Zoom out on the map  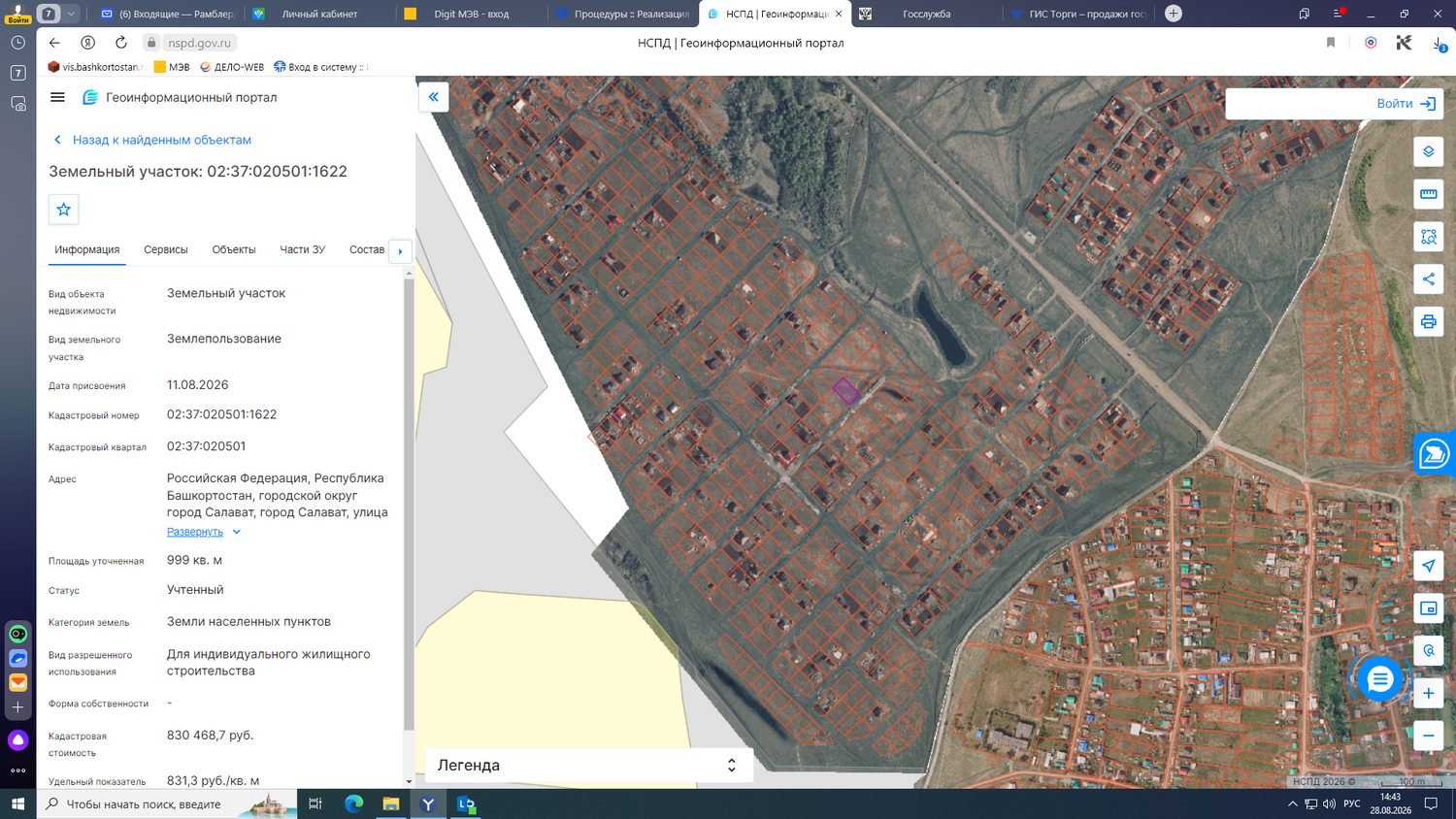[x=1429, y=736]
